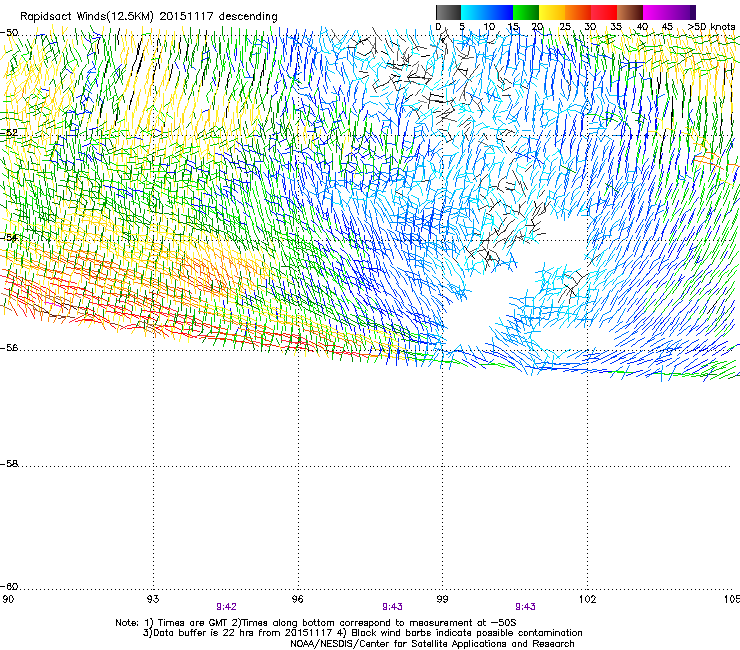Screen dimensions: 740x650
Task: Click the '-52' latitude axis label
Action: click(x=9, y=133)
